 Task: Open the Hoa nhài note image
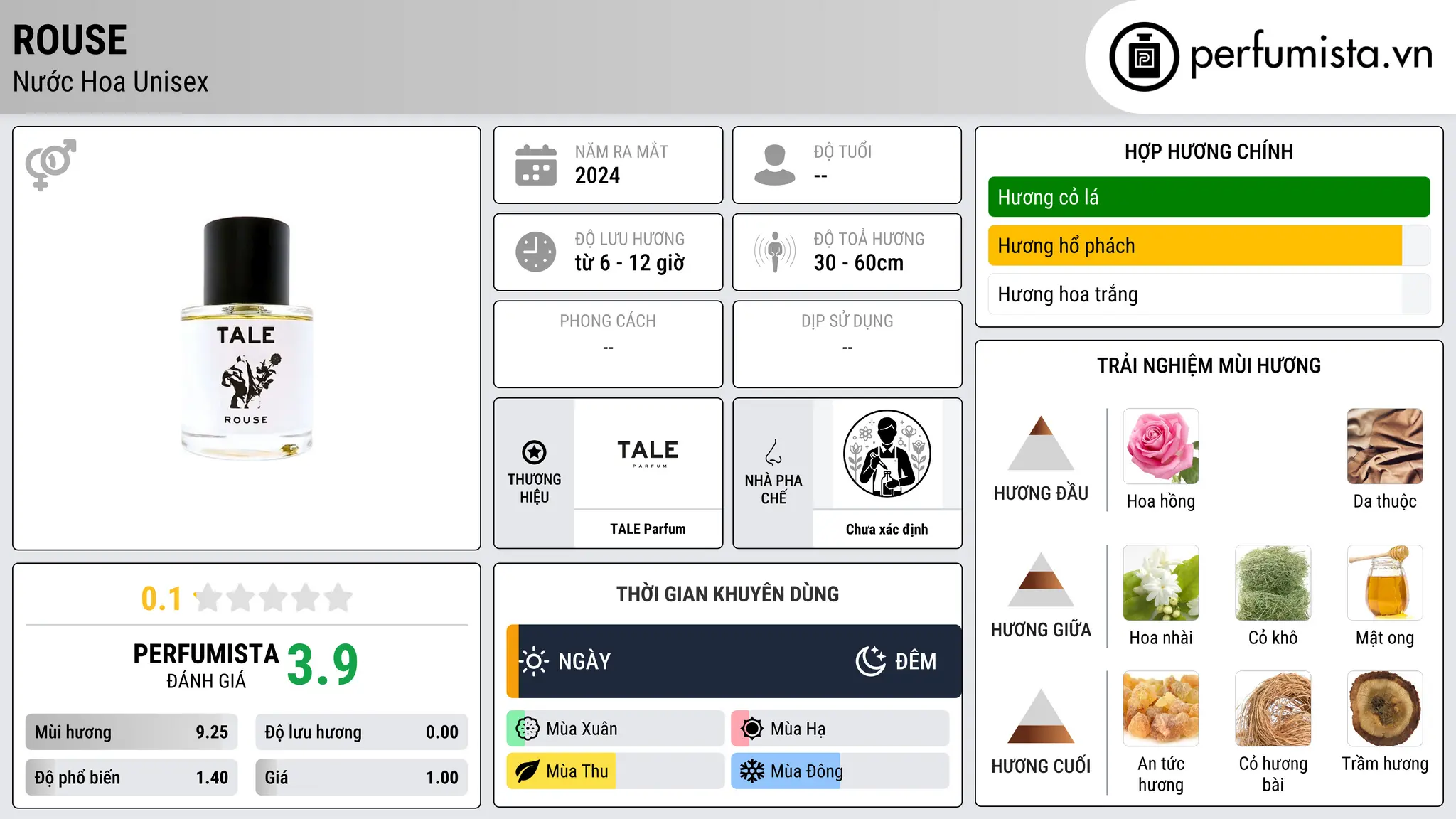[x=1161, y=583]
